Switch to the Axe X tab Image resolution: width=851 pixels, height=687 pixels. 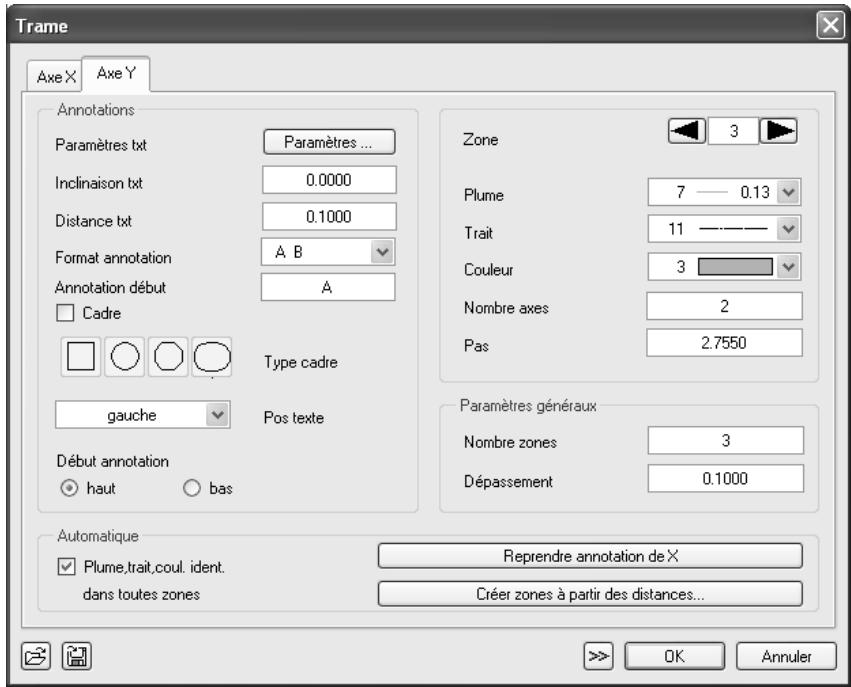[x=55, y=77]
